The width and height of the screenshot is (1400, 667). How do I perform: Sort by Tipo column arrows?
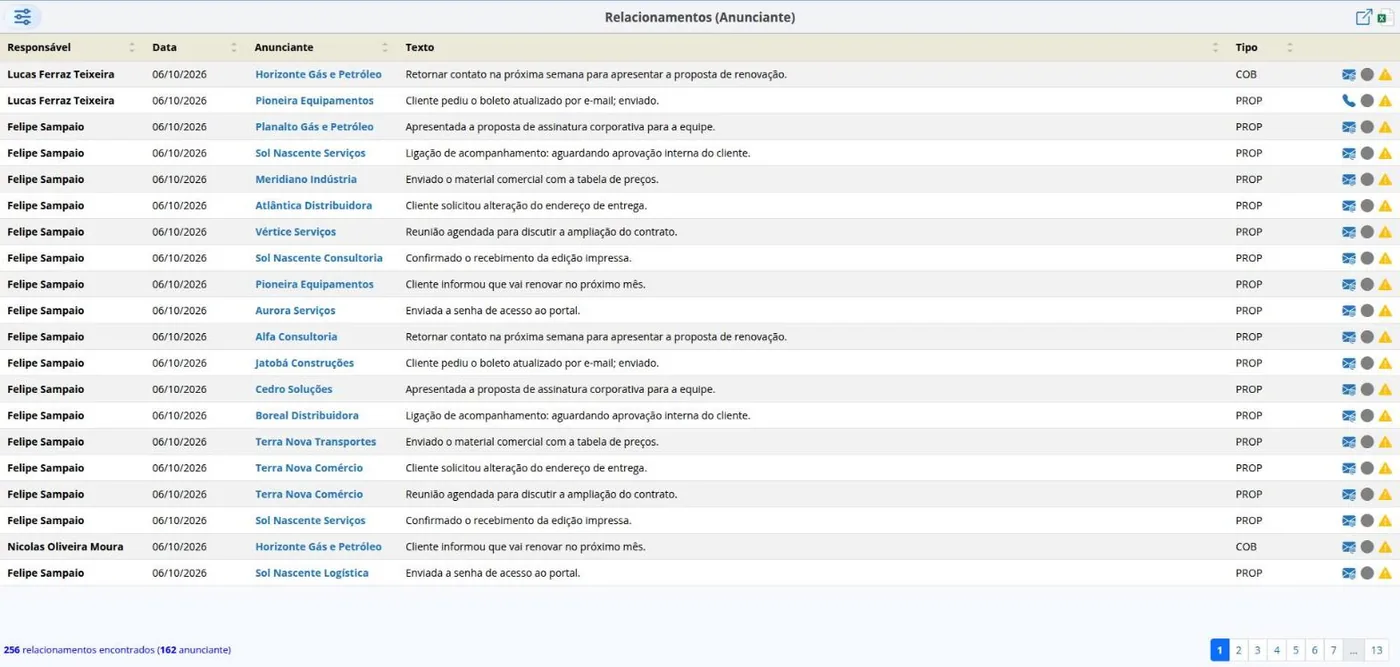tap(1290, 47)
